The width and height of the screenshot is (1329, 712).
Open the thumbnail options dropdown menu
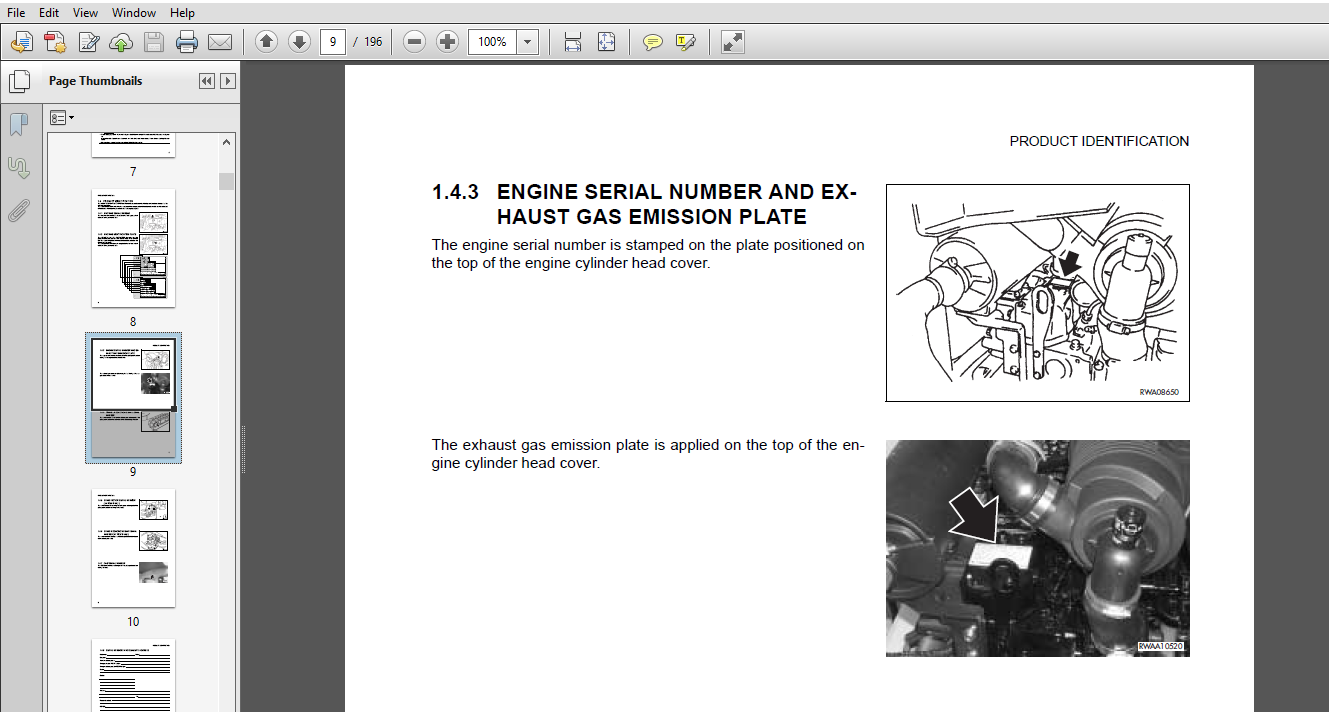click(62, 118)
